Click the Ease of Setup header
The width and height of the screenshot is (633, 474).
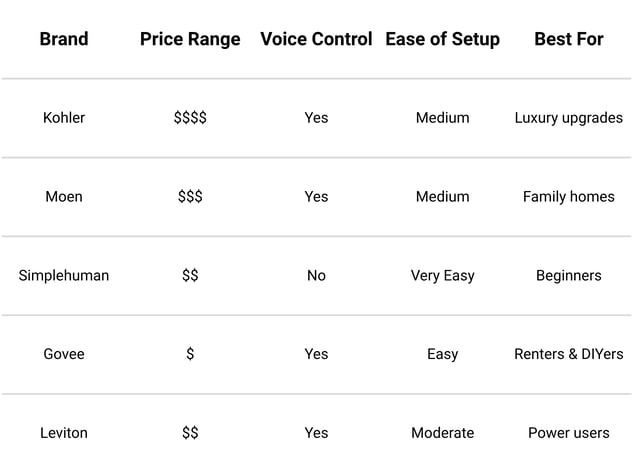[x=442, y=39]
